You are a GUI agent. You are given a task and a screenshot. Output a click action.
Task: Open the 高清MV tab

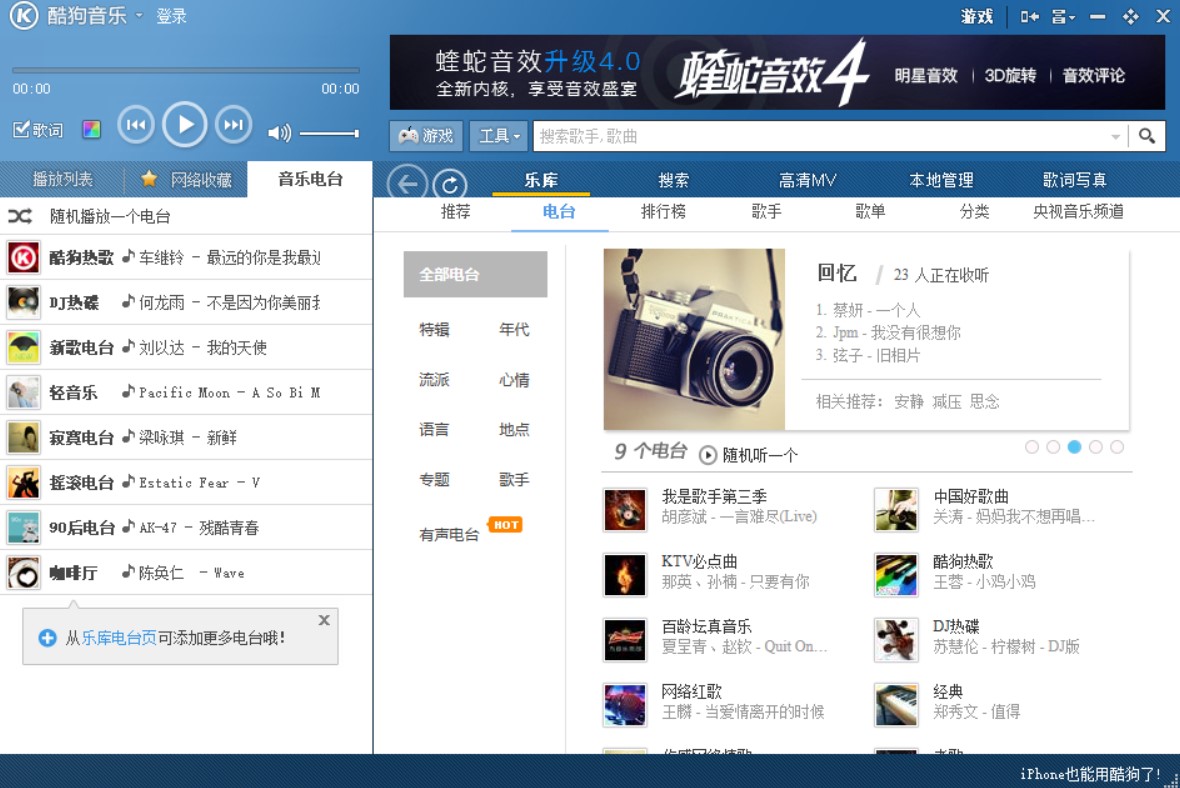tap(807, 180)
